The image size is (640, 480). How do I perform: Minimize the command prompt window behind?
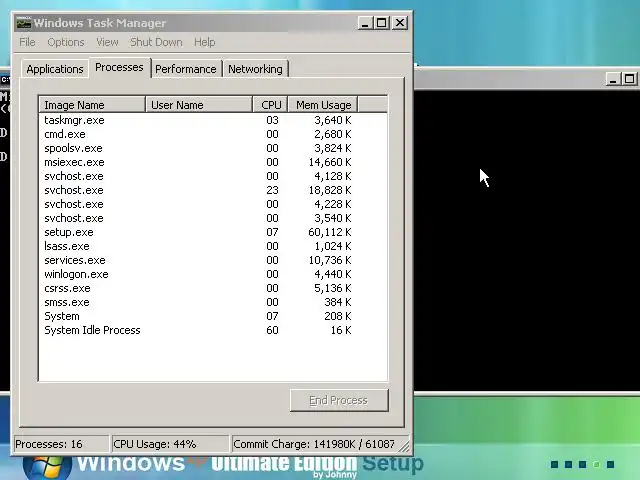pos(612,79)
